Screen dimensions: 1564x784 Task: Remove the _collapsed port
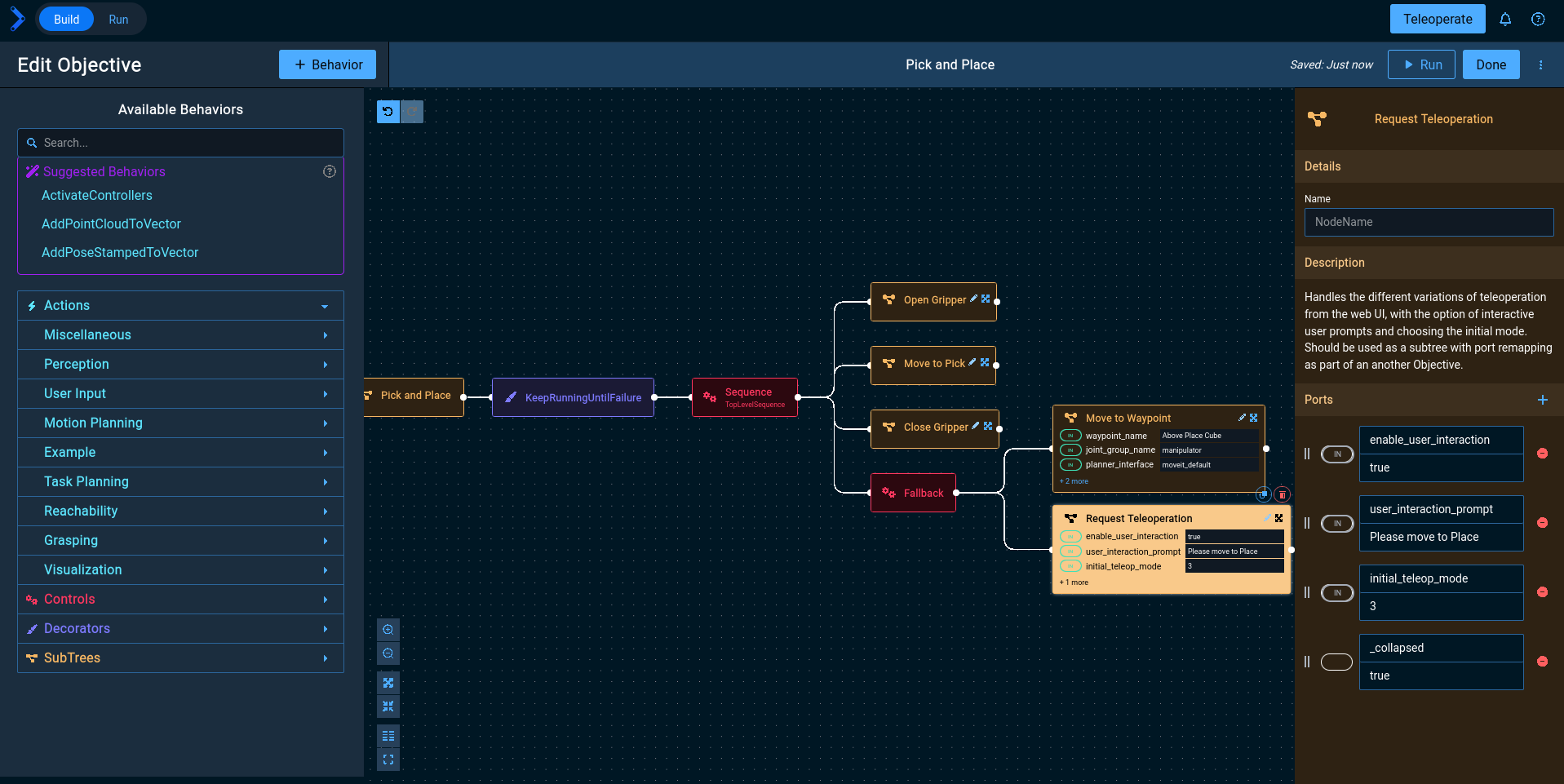1543,662
